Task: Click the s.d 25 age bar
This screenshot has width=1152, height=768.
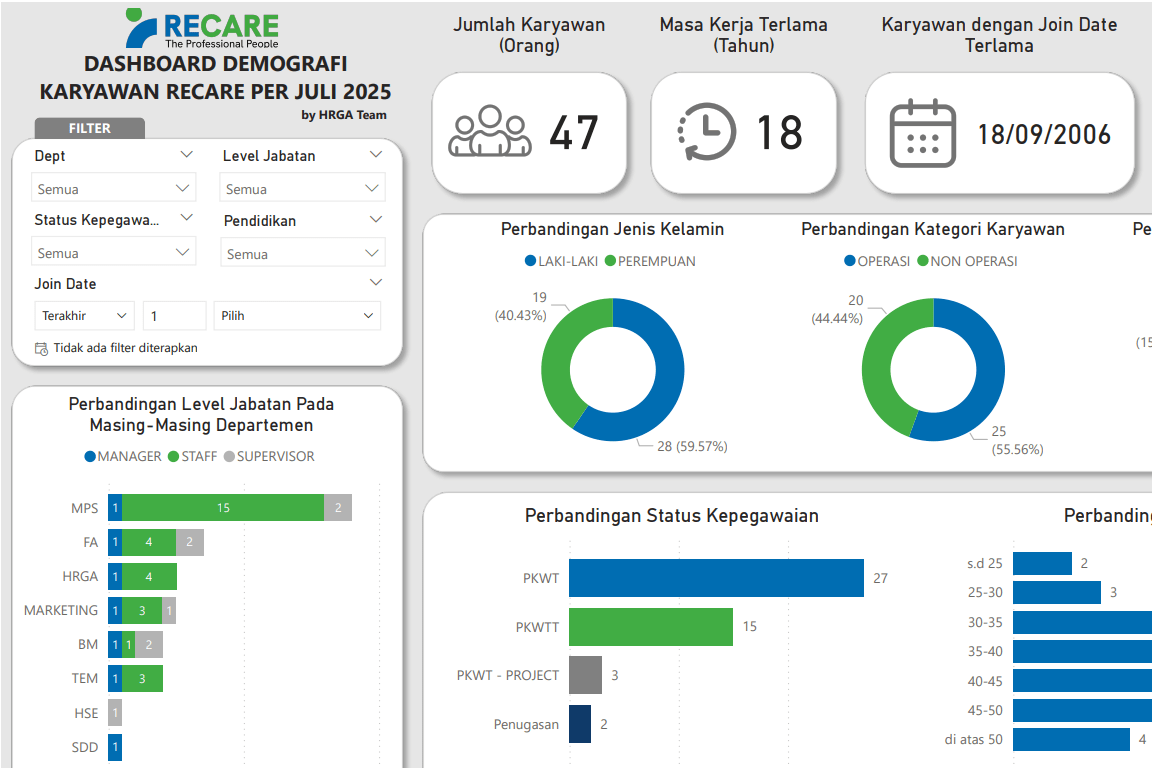Action: 1042,564
